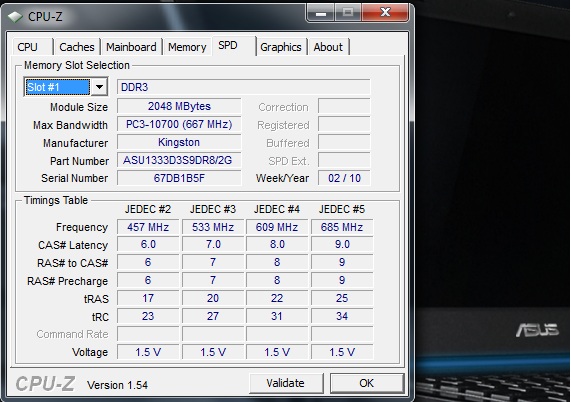Click tRC value 23
Viewport: 571px width, 402px height.
148,316
